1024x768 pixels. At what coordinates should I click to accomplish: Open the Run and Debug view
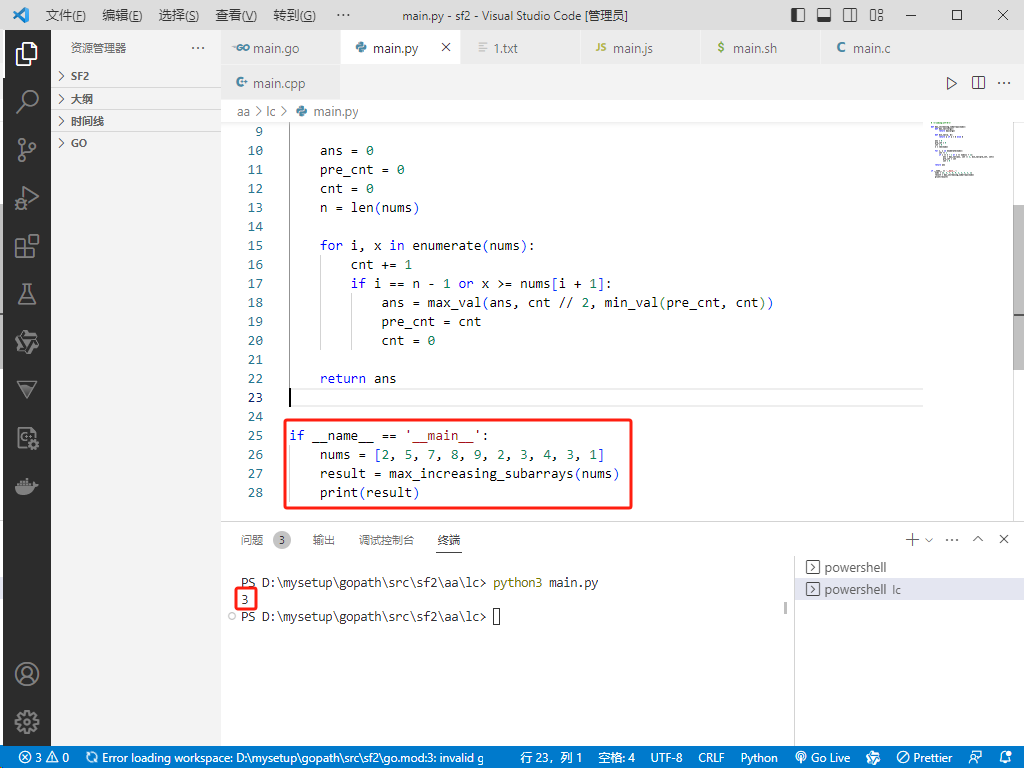coord(27,198)
